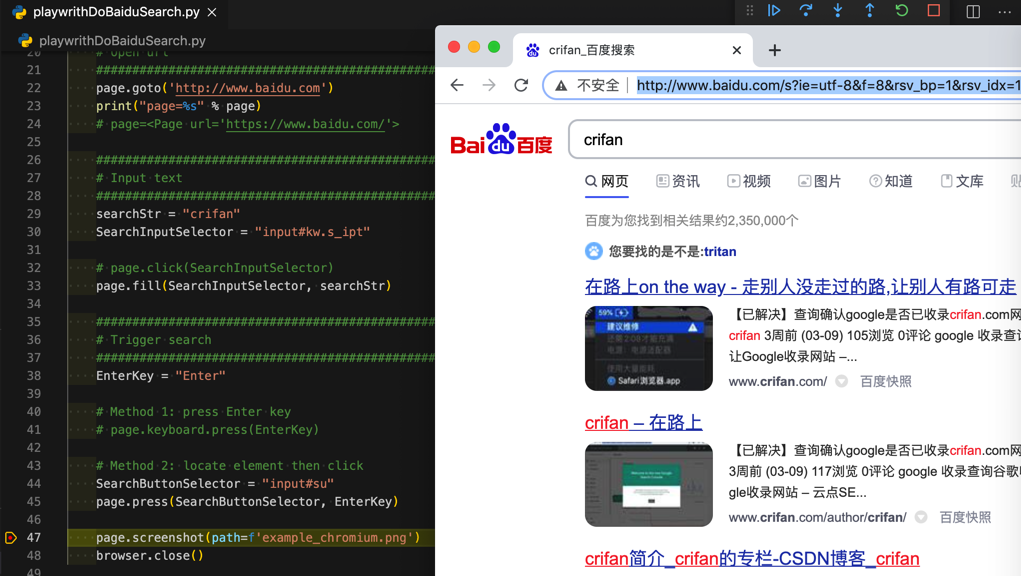Click the www.crifan.com/ result URL
1021x576 pixels.
tap(777, 381)
